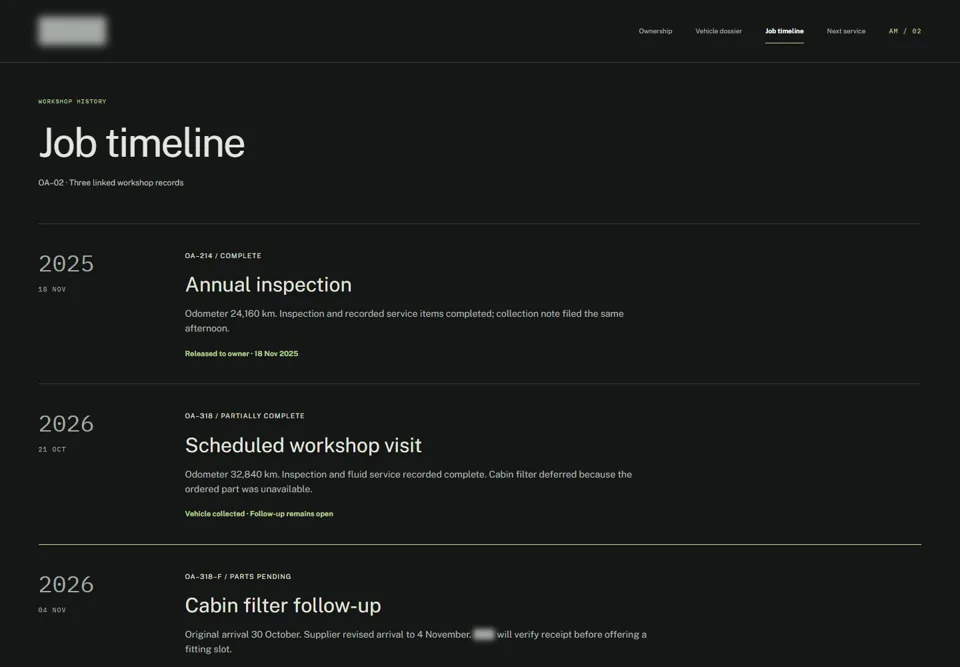Click 'Vehicle collected · Follow-up remains open' note
Image resolution: width=960 pixels, height=667 pixels.
click(259, 514)
